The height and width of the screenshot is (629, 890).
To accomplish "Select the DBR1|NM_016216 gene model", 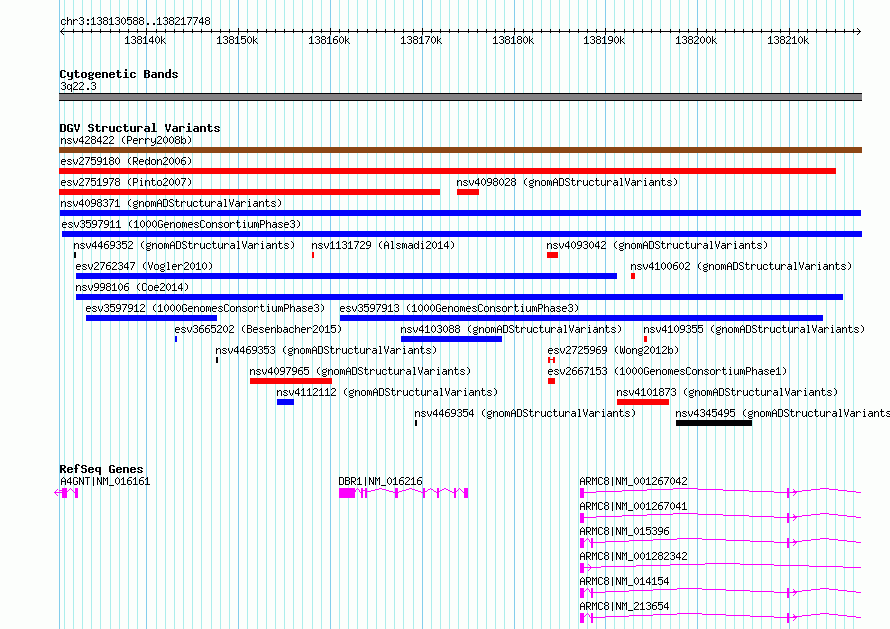I will pyautogui.click(x=404, y=493).
